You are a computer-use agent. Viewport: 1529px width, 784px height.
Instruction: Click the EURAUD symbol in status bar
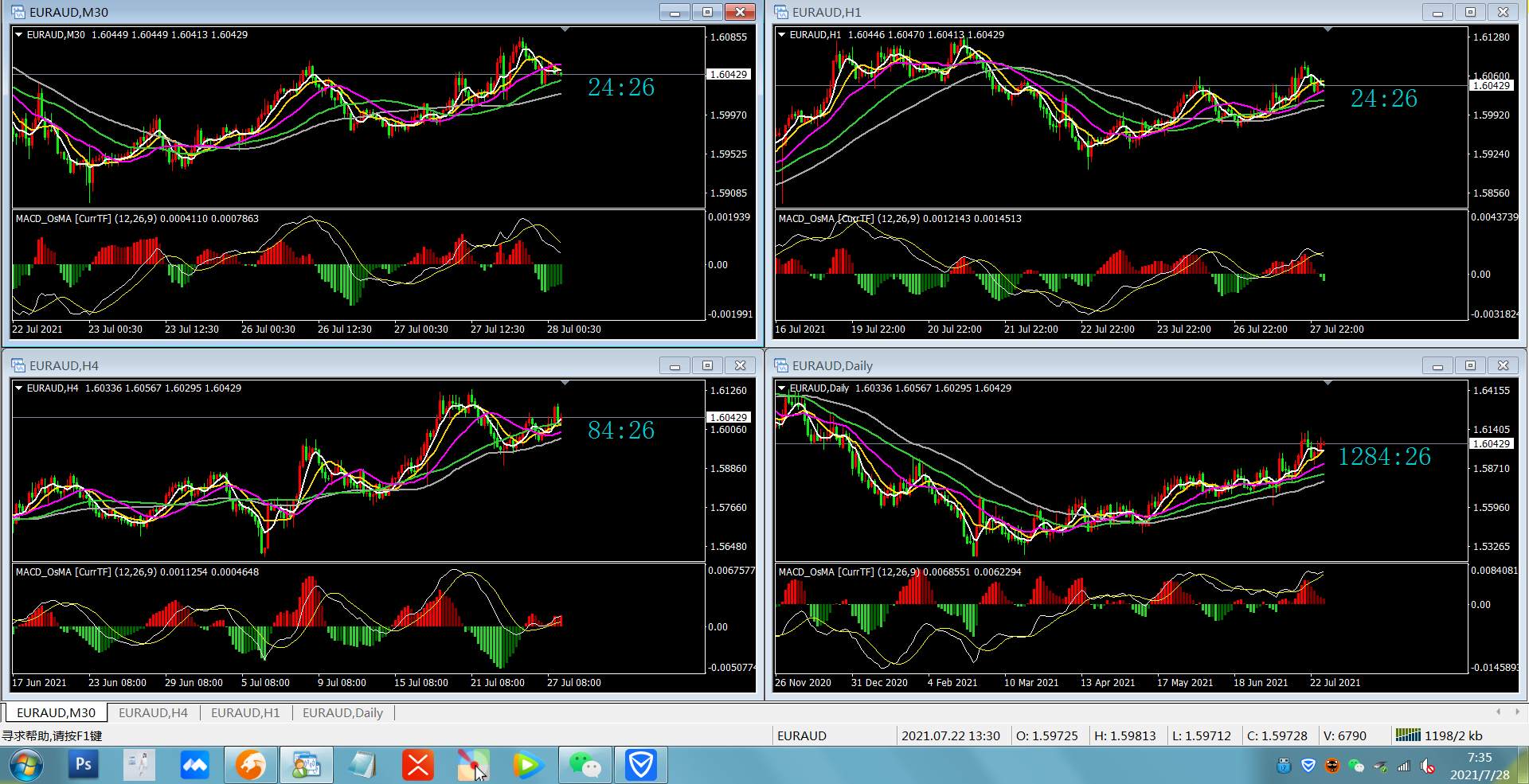tap(801, 735)
